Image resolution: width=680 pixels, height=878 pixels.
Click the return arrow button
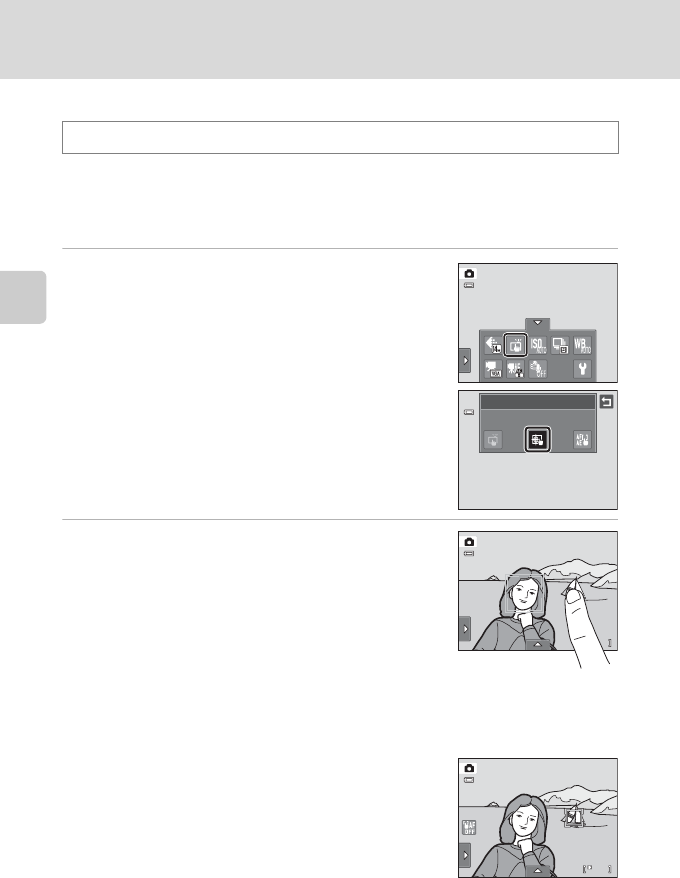606,401
